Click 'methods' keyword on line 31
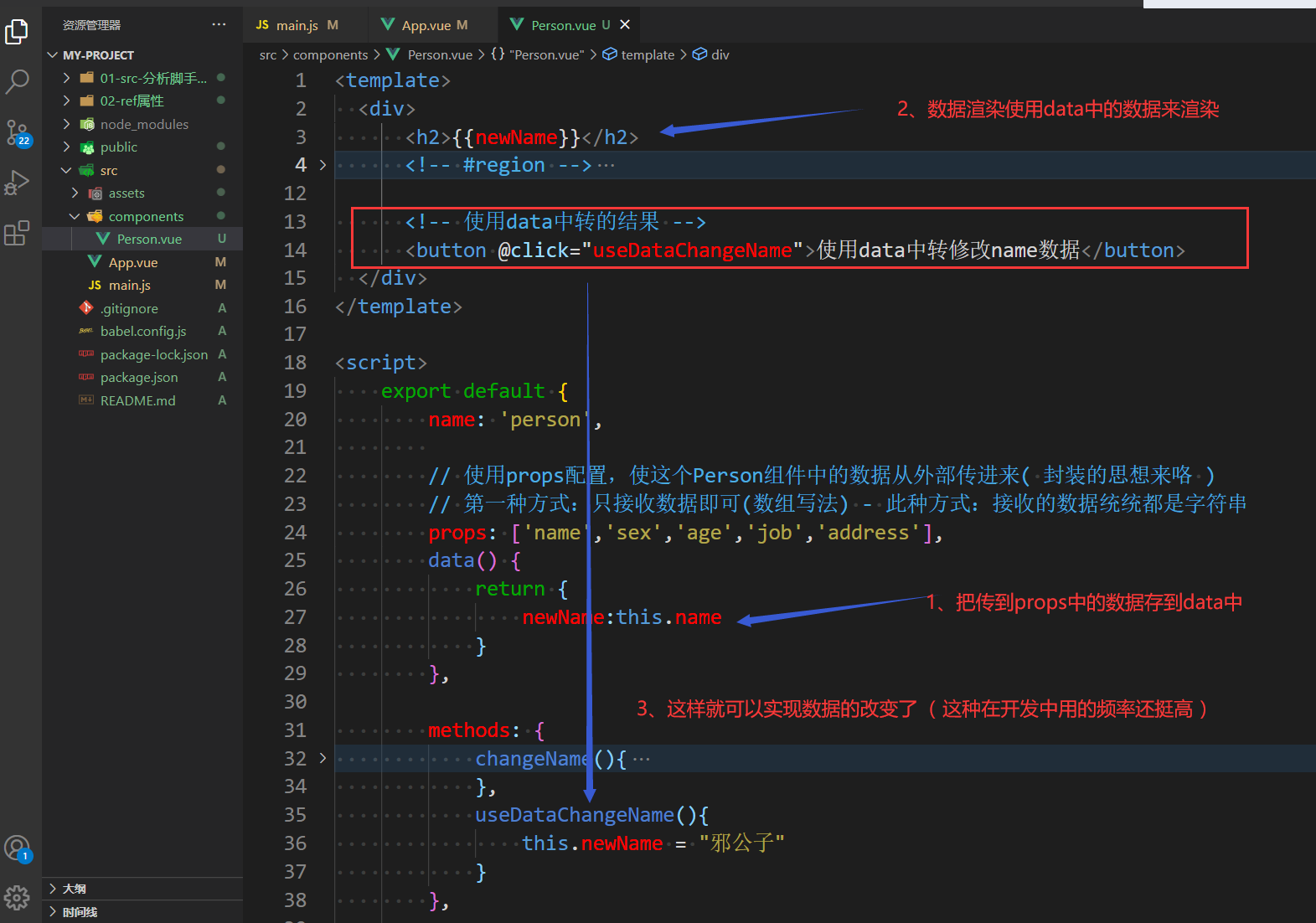 click(469, 730)
